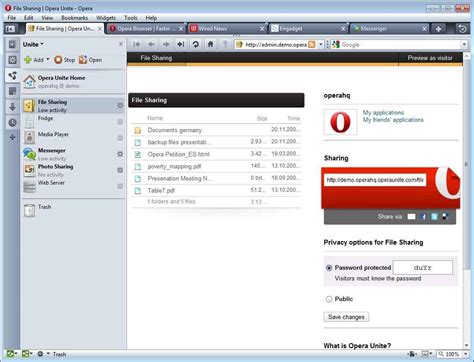Share via email icon
This screenshot has height=362, width=474.
point(411,217)
